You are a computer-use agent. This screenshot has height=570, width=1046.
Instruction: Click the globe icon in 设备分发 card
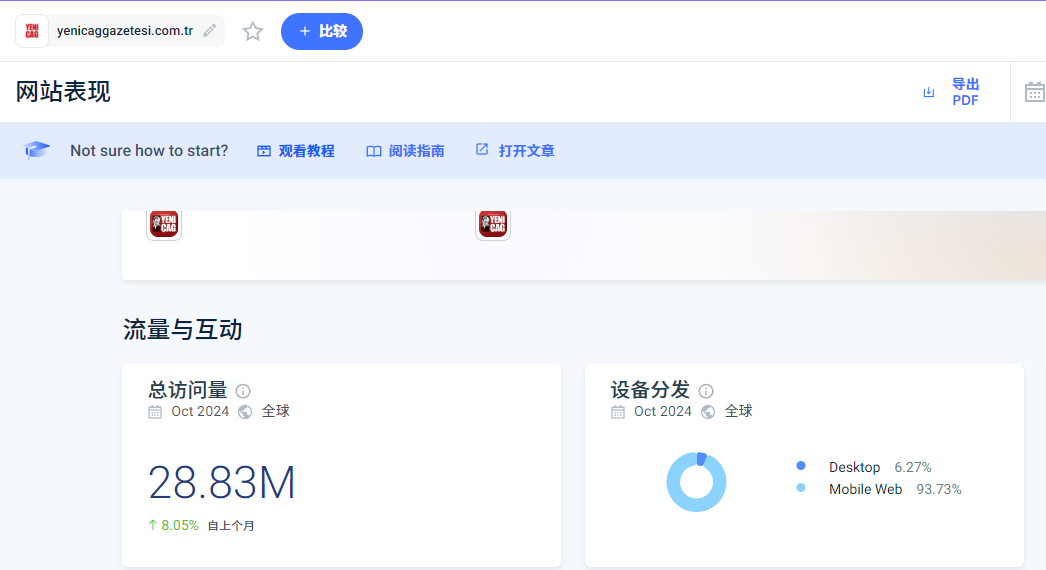708,412
